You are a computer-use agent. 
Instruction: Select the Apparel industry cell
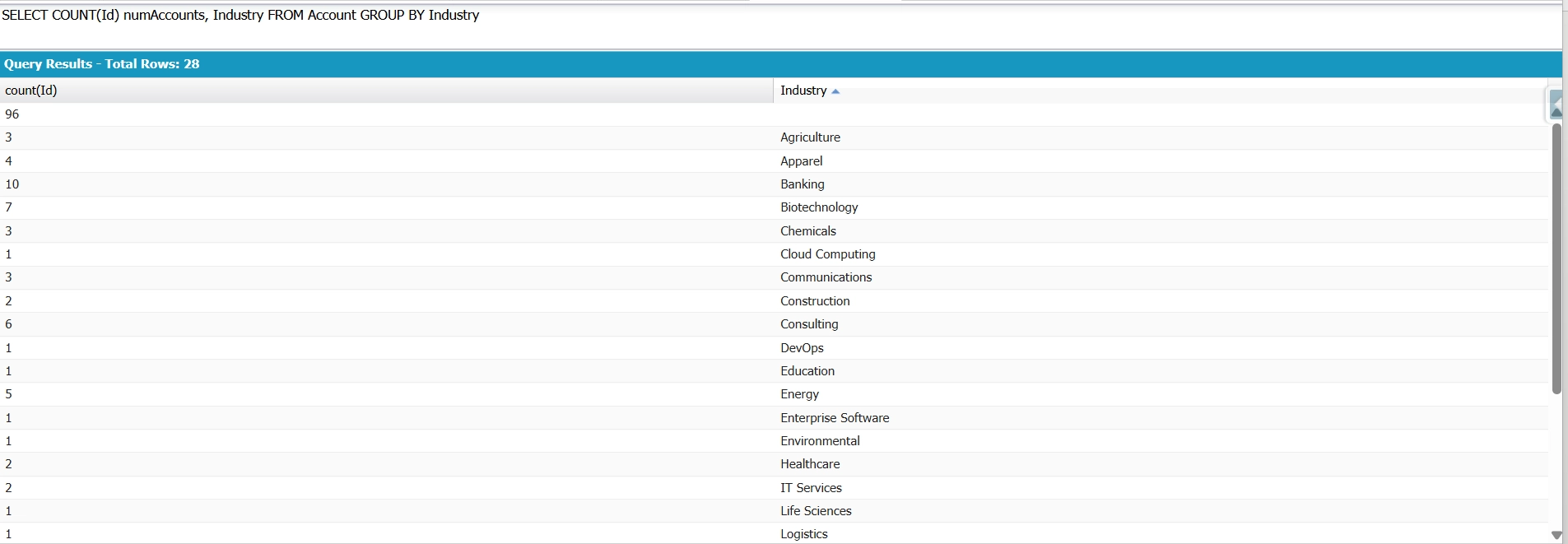(x=801, y=161)
